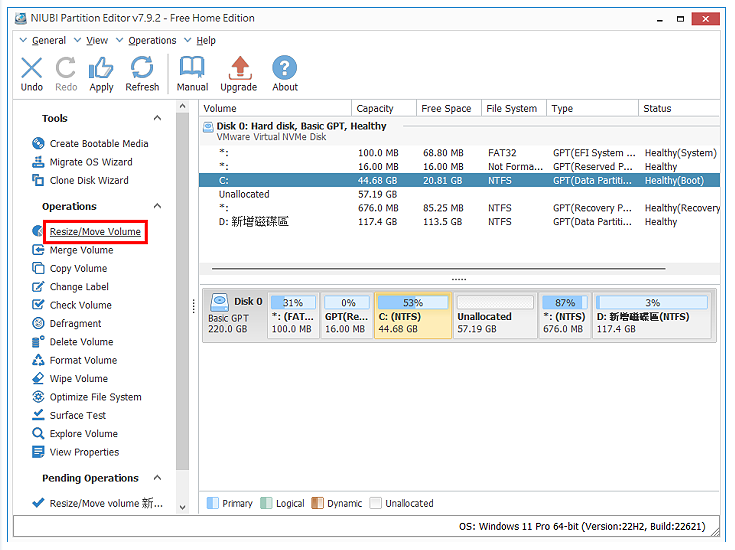This screenshot has height=550, width=735.
Task: Select the 16.00 MB Reserved partition row
Action: click(459, 166)
